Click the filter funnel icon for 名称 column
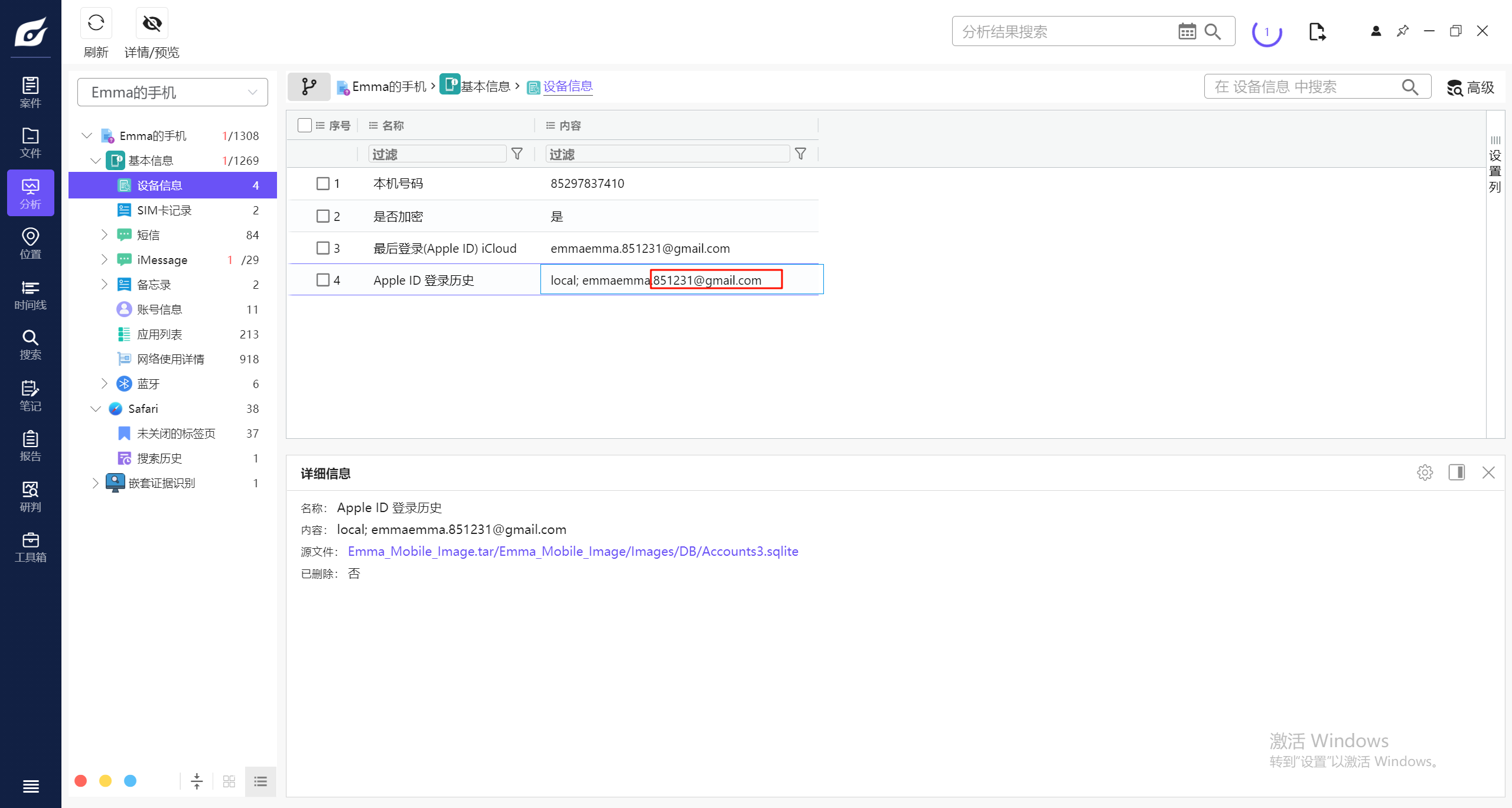 (x=517, y=154)
